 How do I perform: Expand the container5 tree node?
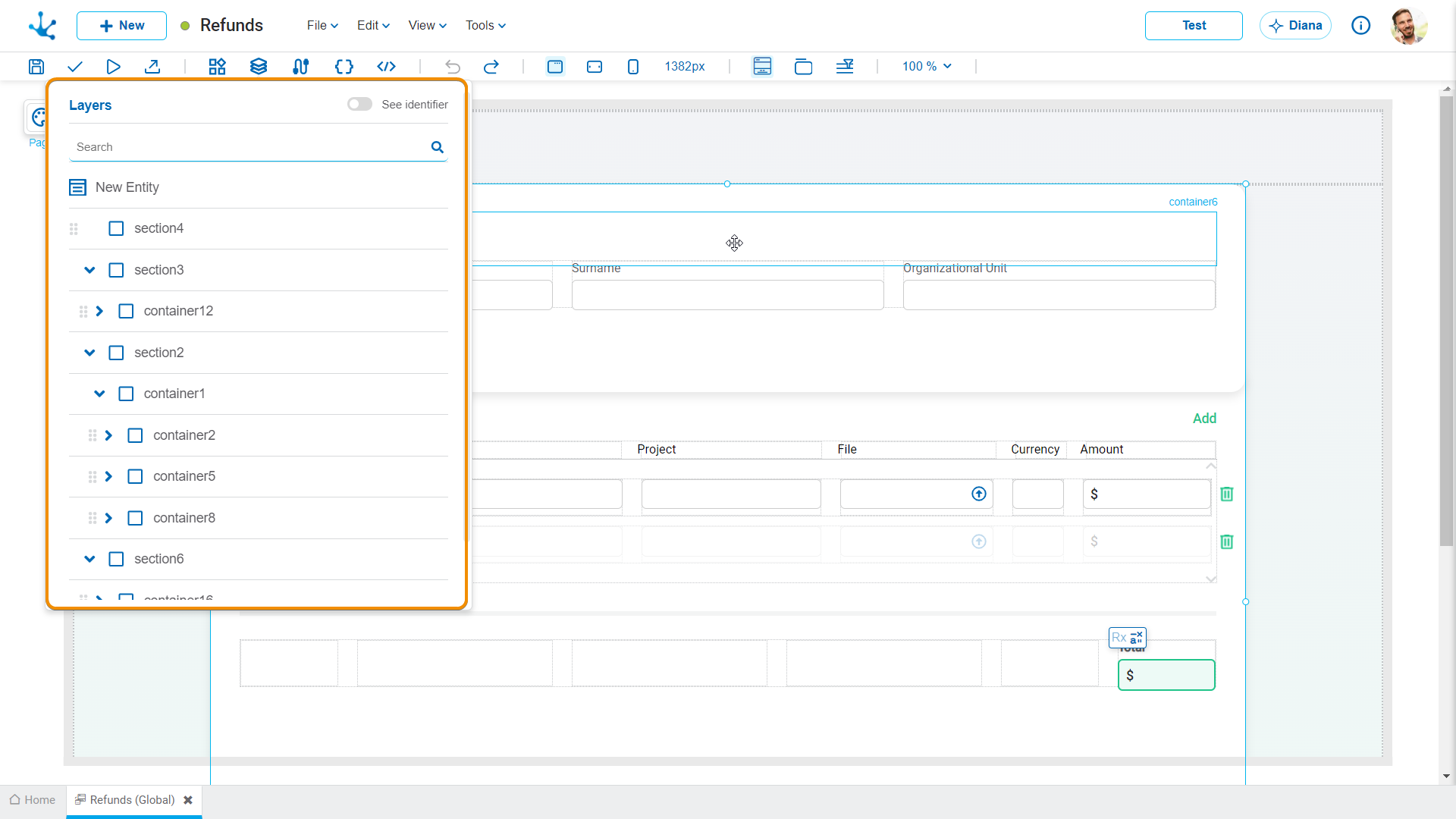[x=108, y=477]
